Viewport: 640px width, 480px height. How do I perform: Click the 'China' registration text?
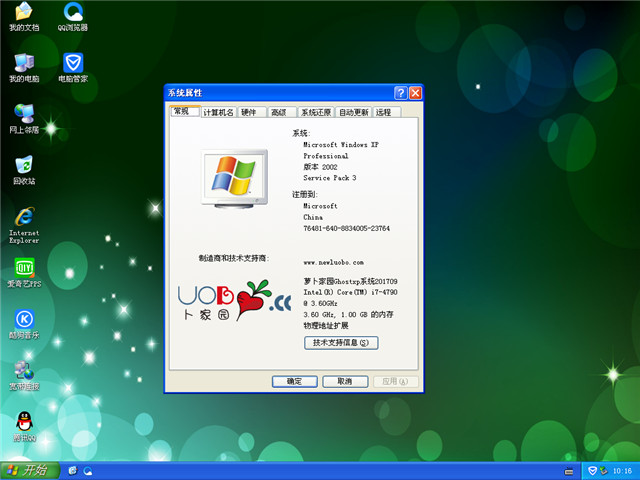coord(313,218)
